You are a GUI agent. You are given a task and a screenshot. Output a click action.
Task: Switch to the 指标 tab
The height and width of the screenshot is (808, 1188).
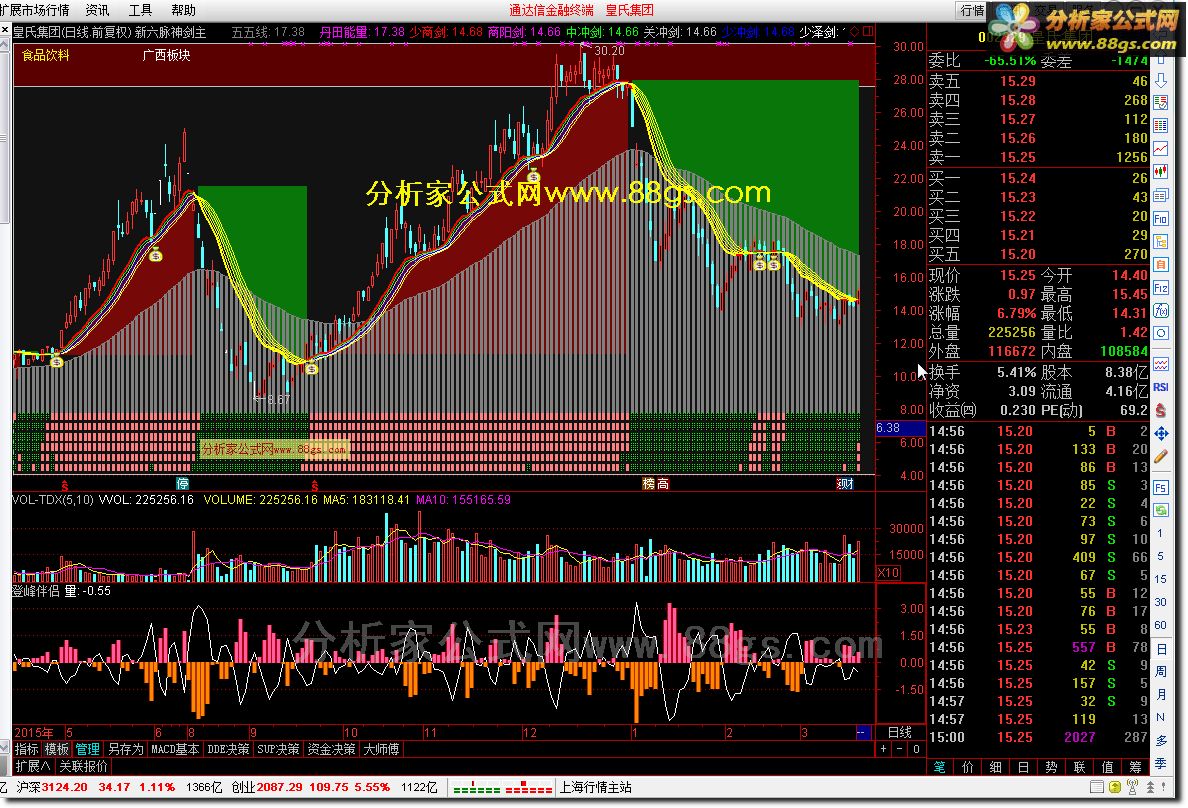tap(27, 750)
